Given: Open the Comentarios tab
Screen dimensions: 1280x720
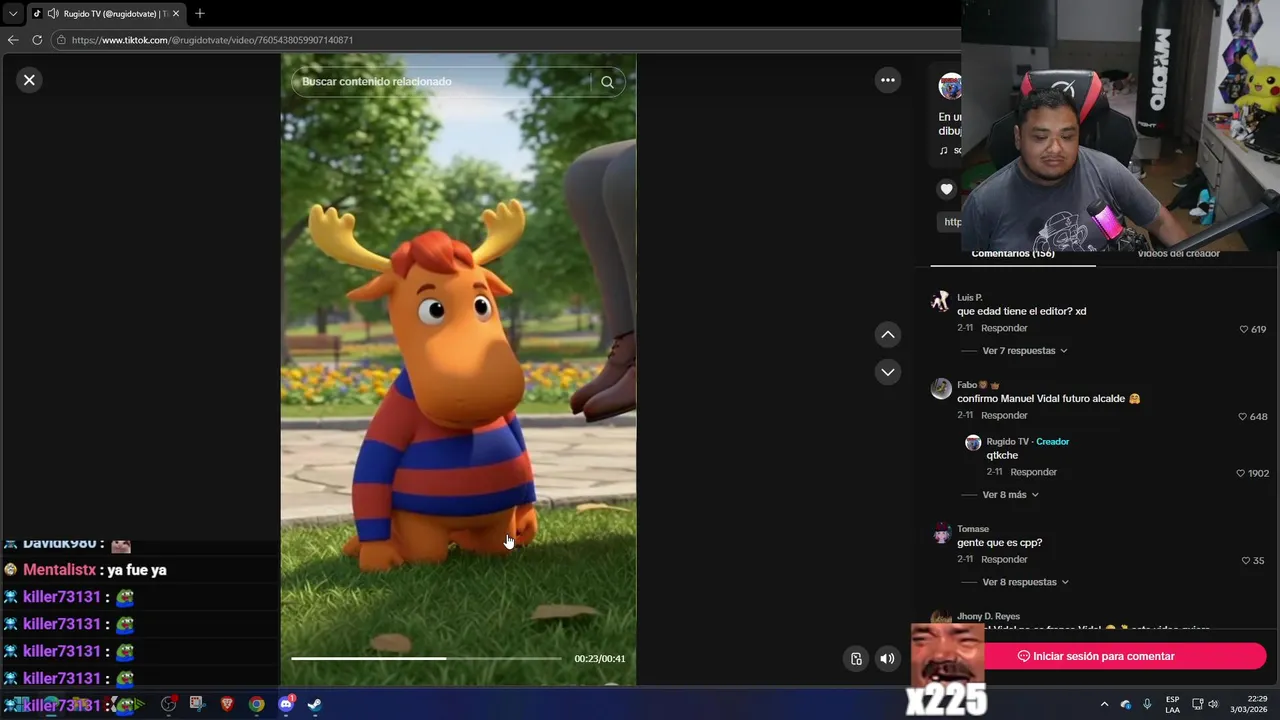Looking at the screenshot, I should click(1013, 255).
